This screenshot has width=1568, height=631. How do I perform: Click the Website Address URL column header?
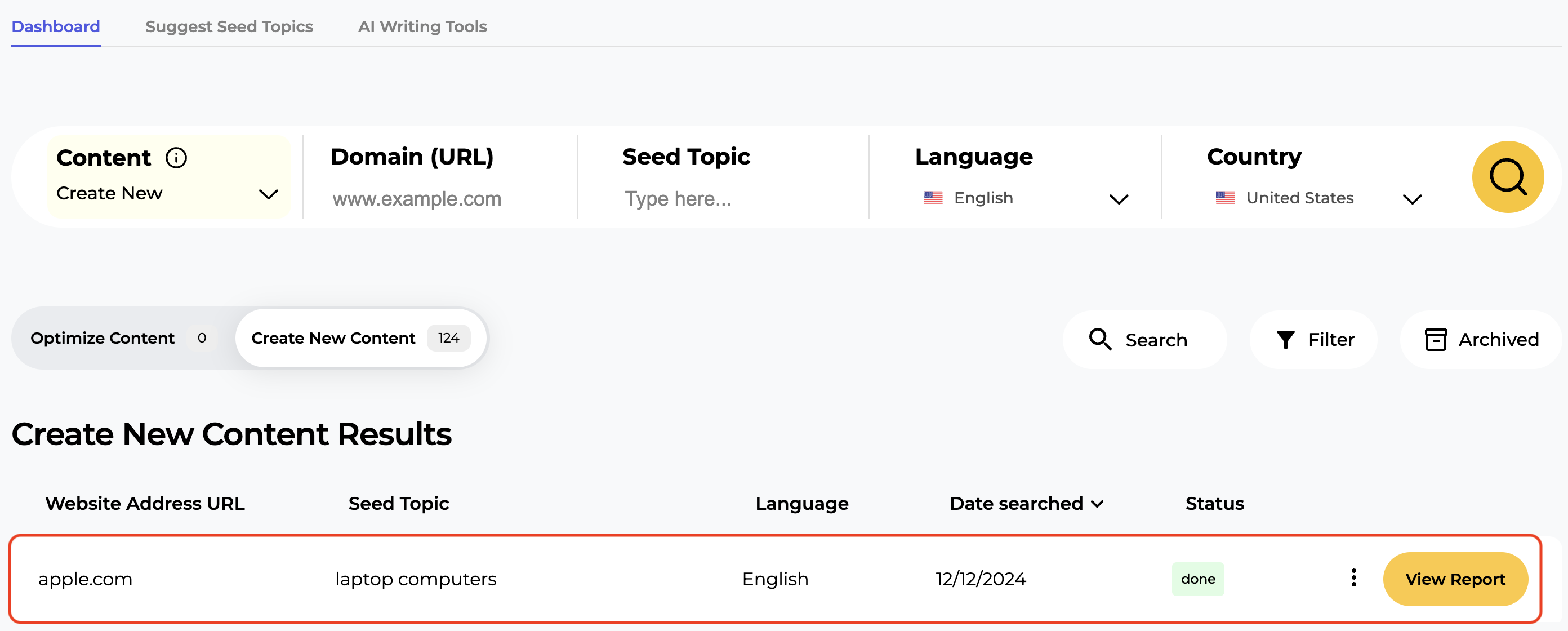pyautogui.click(x=145, y=504)
